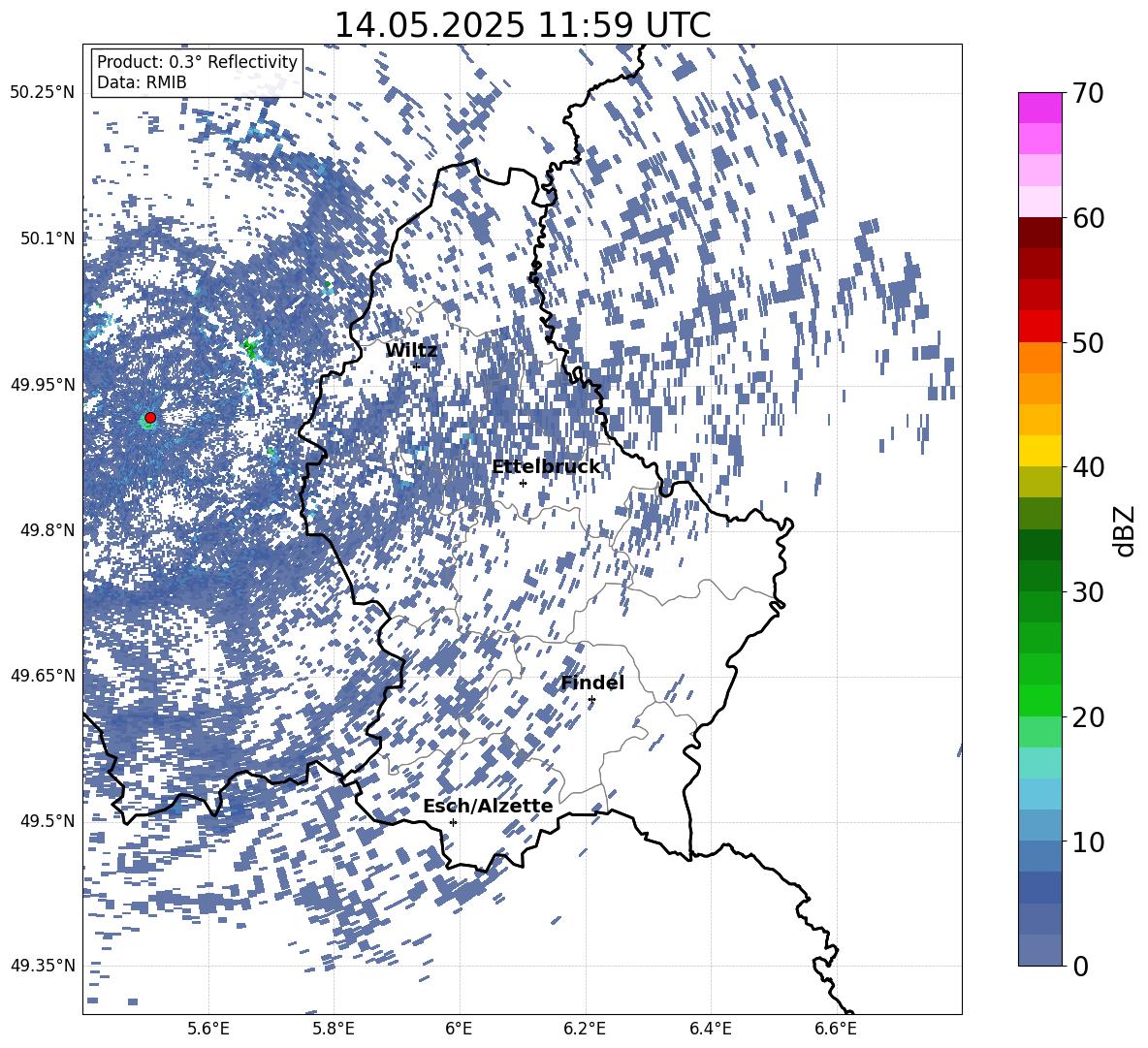Click the Ettelbruck station cross marker
1148x1048 pixels.
[x=523, y=483]
